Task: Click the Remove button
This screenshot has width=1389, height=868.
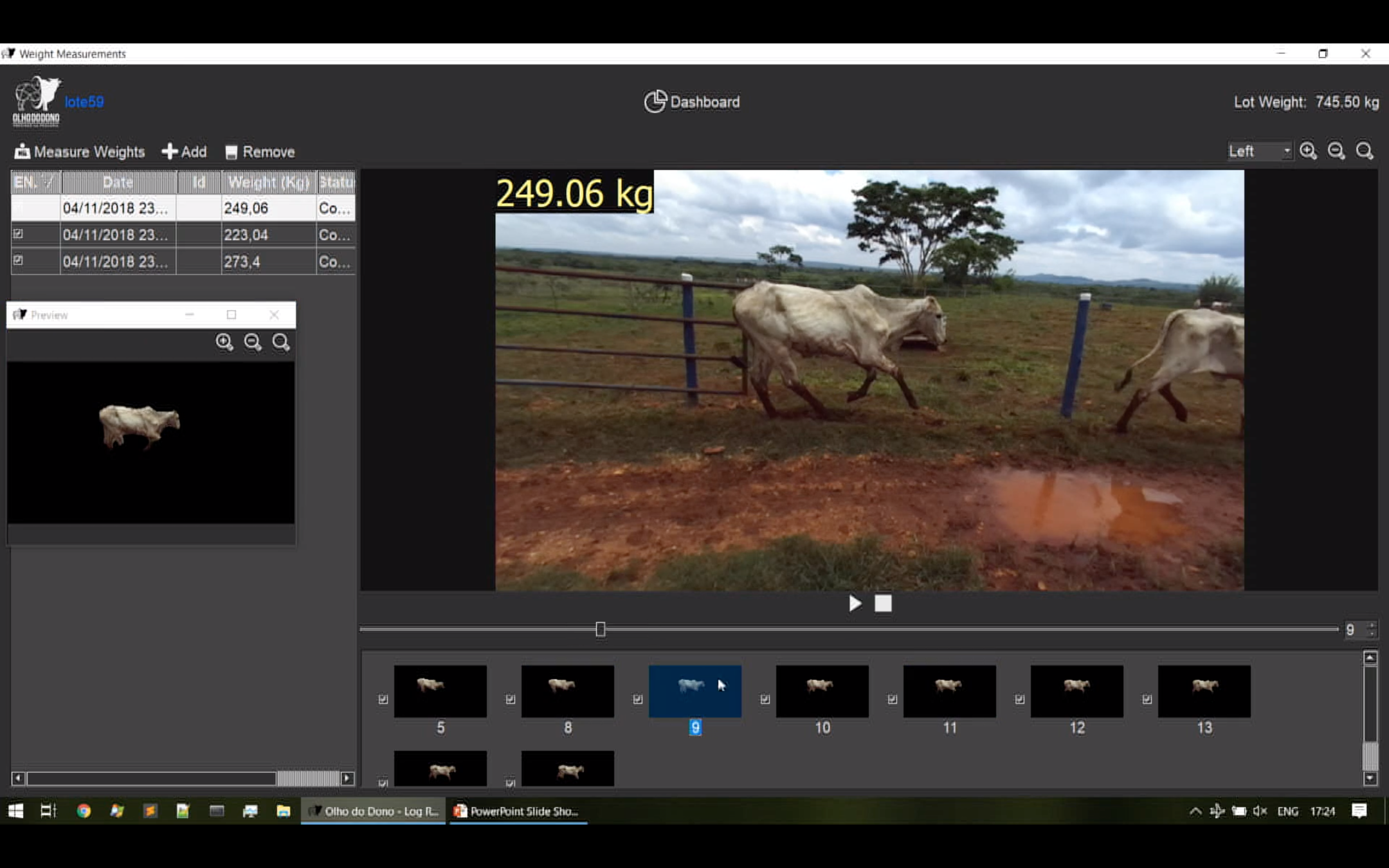Action: 260,152
